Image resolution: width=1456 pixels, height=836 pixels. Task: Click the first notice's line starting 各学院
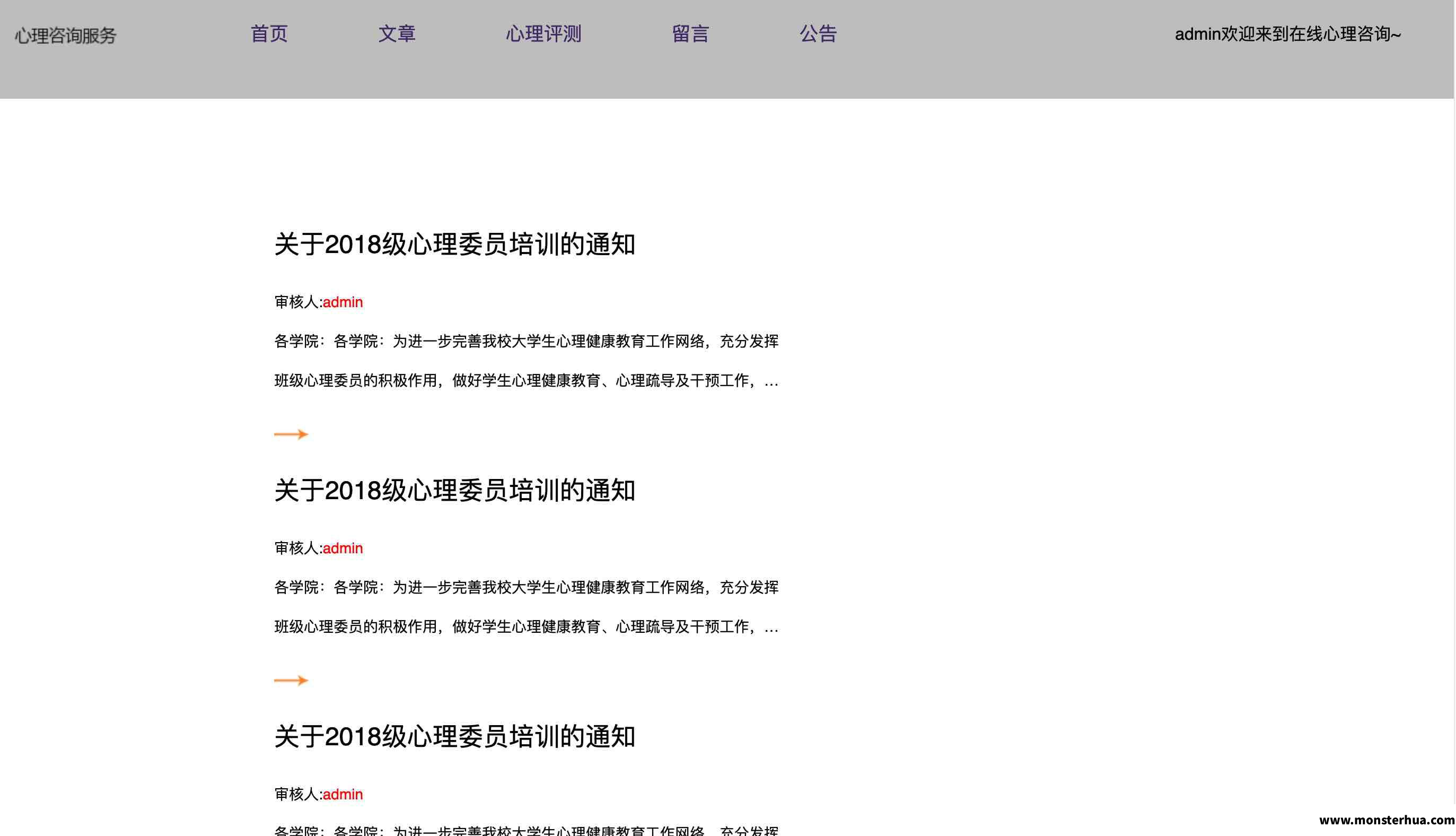(x=527, y=341)
